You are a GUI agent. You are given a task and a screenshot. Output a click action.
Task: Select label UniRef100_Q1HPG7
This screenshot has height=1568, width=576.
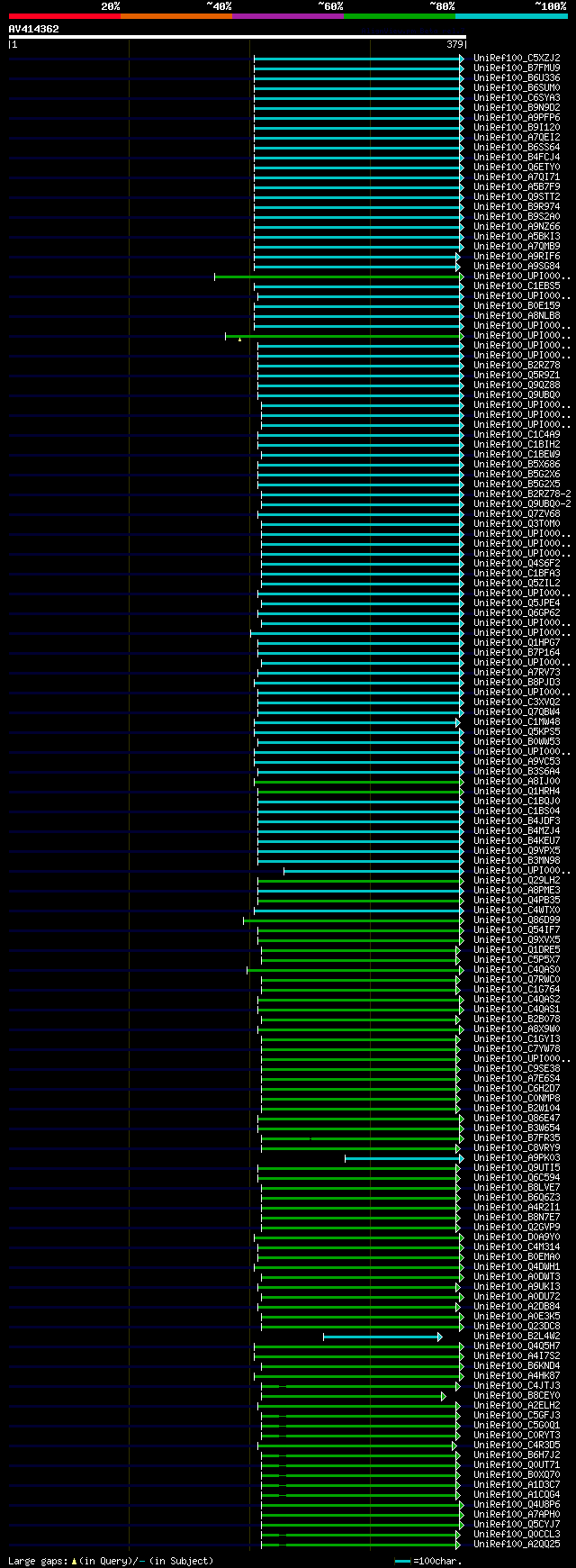coord(517,643)
